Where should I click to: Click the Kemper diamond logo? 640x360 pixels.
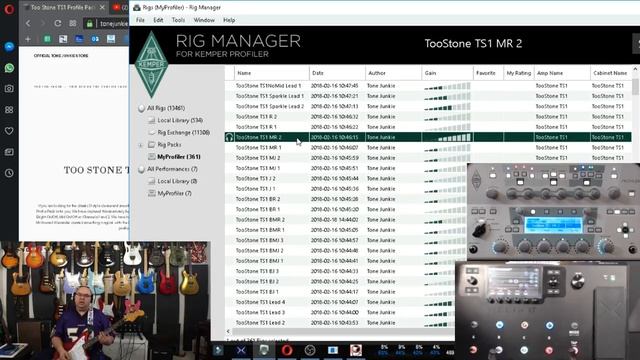pyautogui.click(x=151, y=64)
